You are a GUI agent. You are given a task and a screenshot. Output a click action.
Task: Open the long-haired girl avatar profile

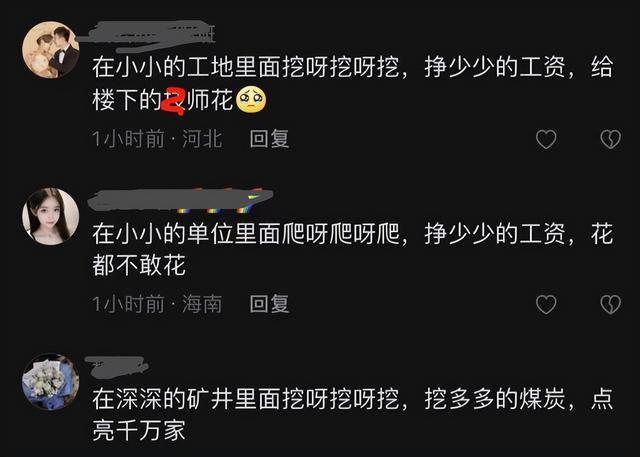(51, 216)
